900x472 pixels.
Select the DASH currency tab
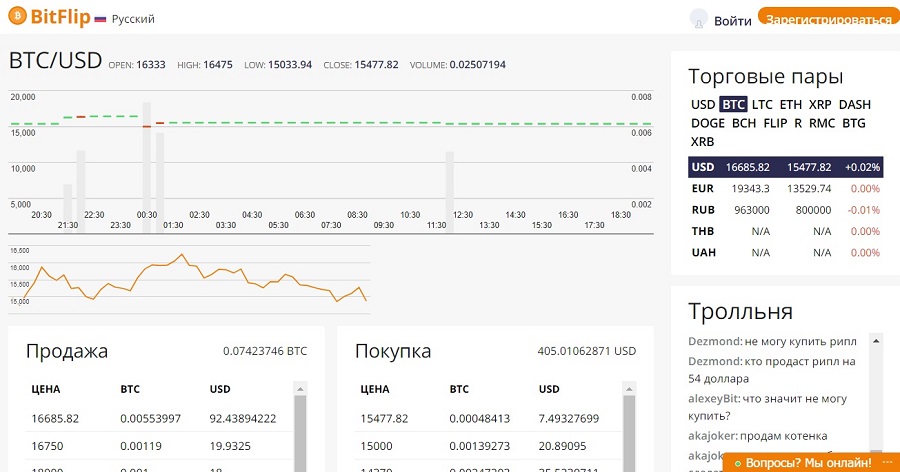point(855,105)
